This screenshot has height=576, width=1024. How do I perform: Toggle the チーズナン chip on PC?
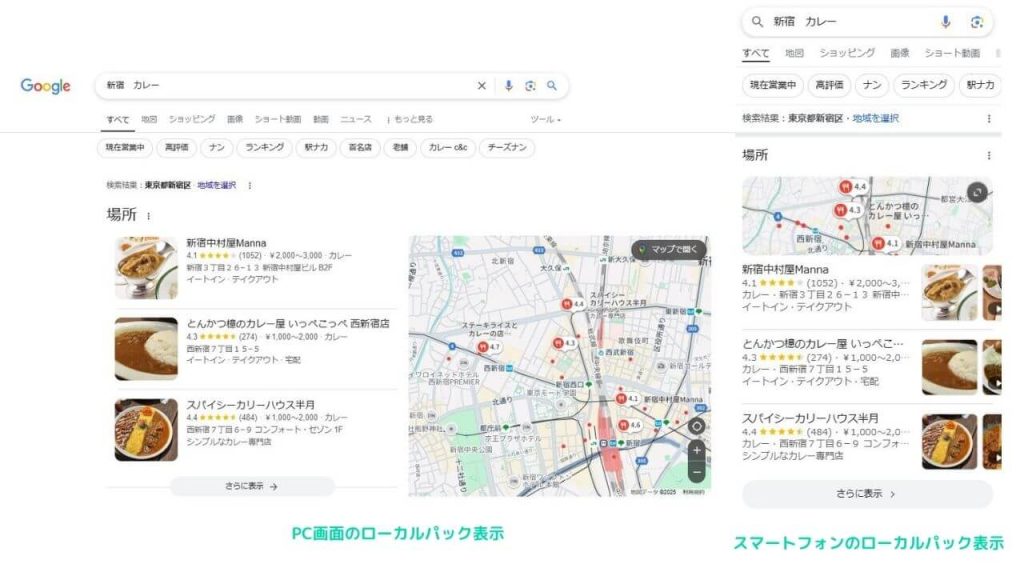507,148
